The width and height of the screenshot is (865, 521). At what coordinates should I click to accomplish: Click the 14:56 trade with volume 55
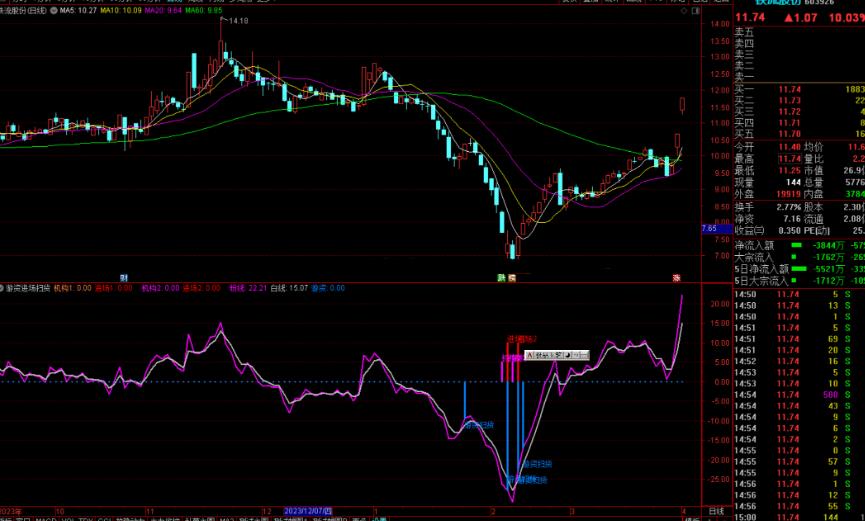tap(799, 506)
